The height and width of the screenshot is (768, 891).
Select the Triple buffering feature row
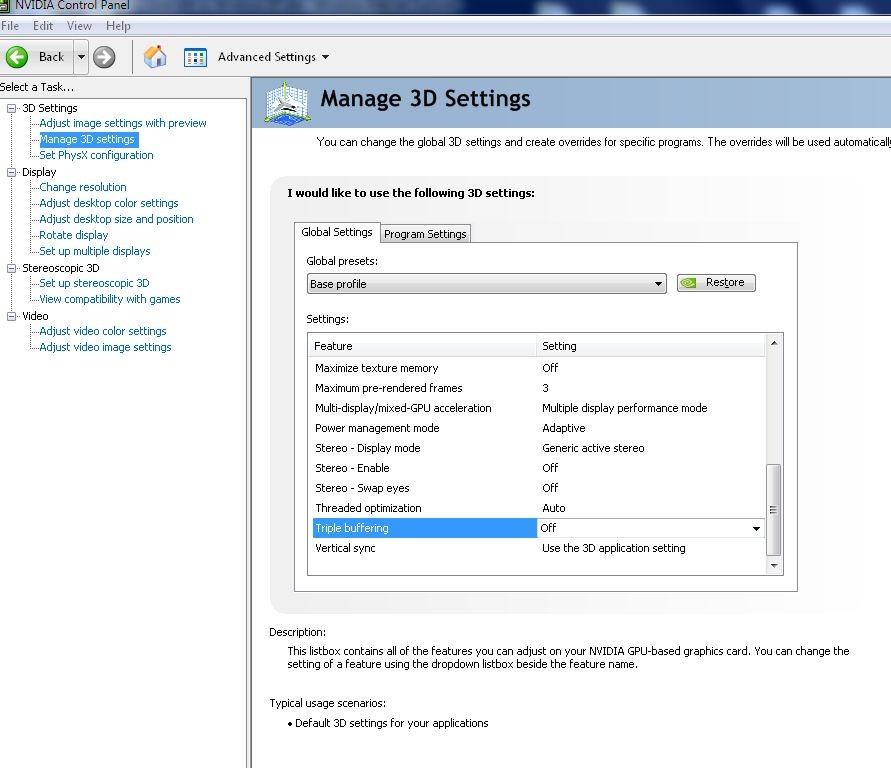pyautogui.click(x=424, y=528)
